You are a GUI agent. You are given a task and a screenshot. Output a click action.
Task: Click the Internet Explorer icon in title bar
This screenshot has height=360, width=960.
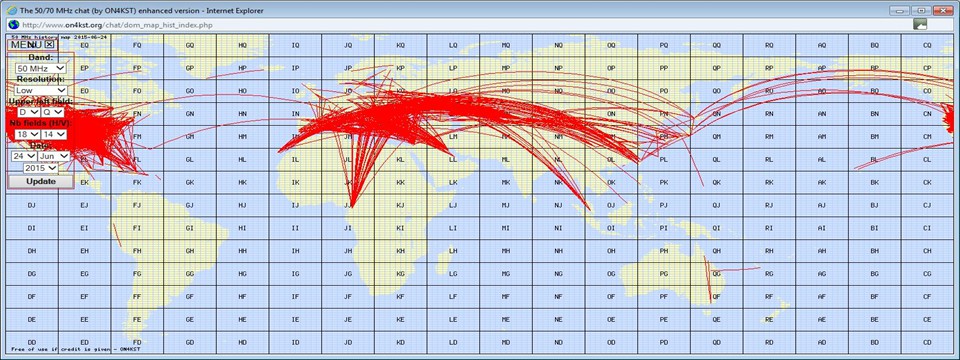tap(12, 10)
